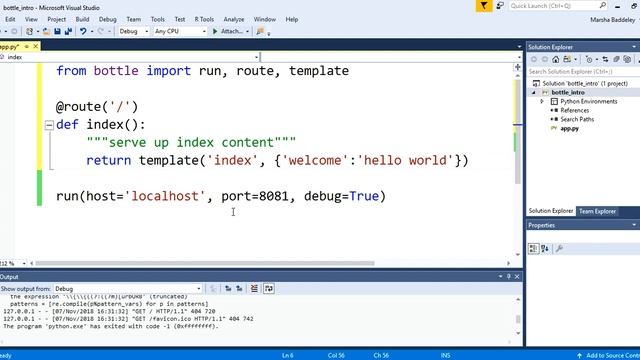Viewport: 640px width, 360px height.
Task: Open the Properties panel options dropdown
Action: click(x=634, y=225)
